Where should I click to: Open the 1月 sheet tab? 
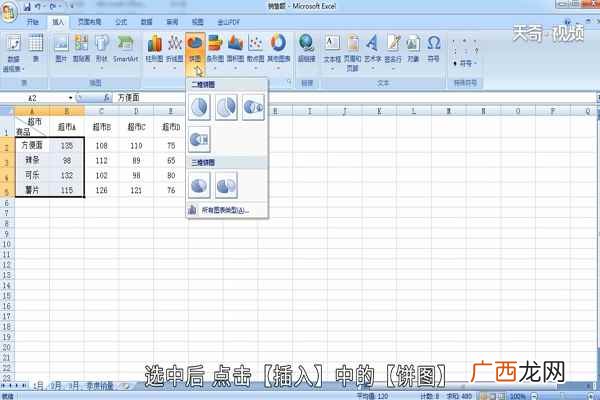click(x=38, y=385)
